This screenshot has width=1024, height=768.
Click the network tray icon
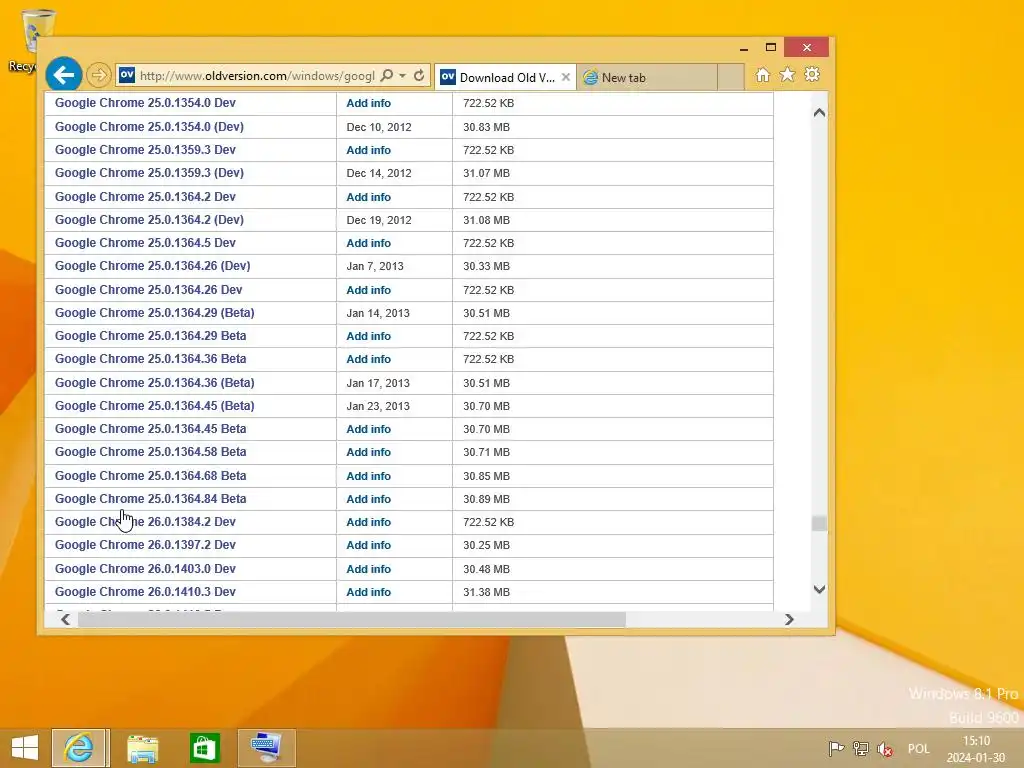[x=861, y=748]
